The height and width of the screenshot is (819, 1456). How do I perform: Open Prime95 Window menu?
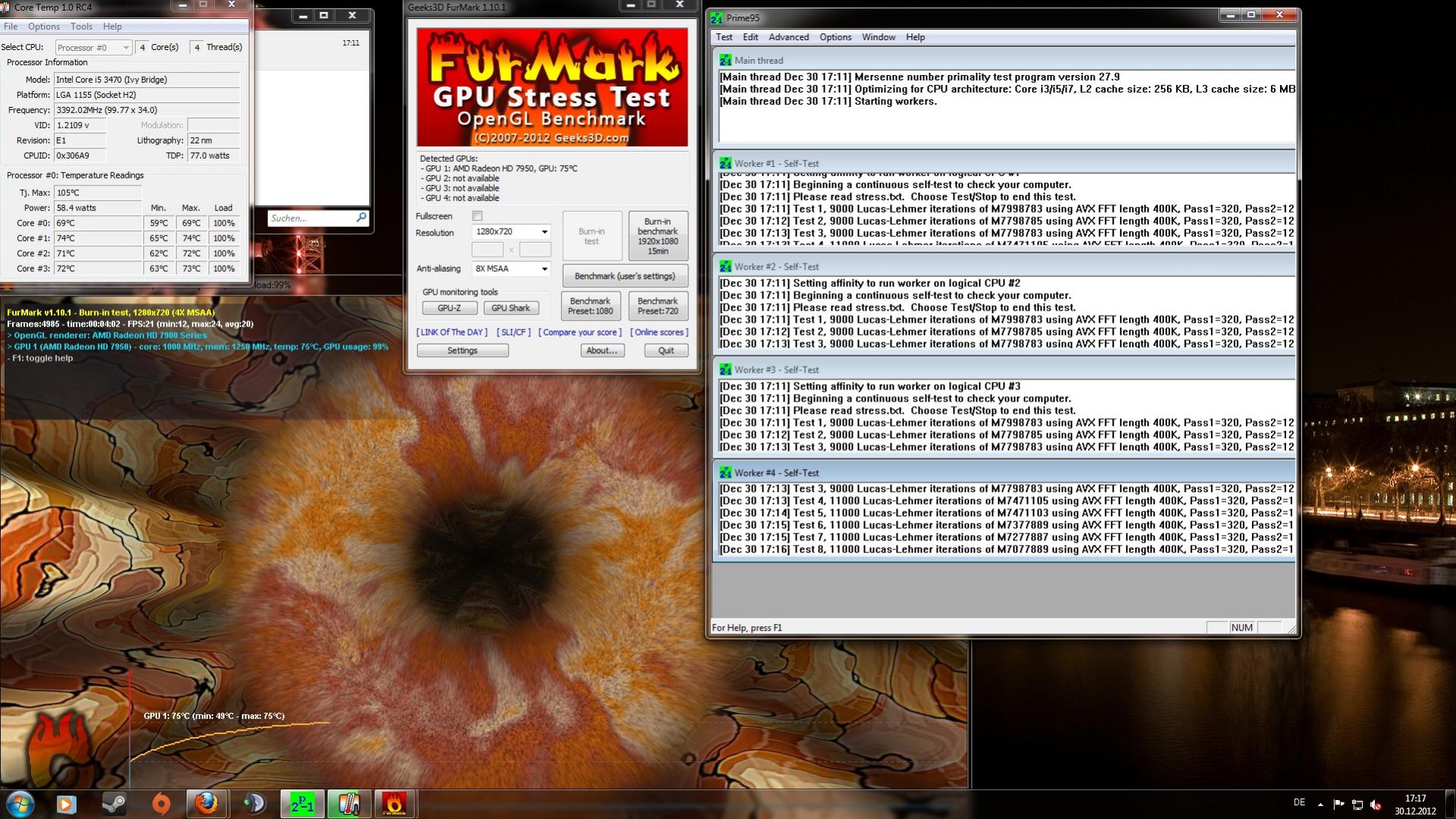tap(879, 37)
